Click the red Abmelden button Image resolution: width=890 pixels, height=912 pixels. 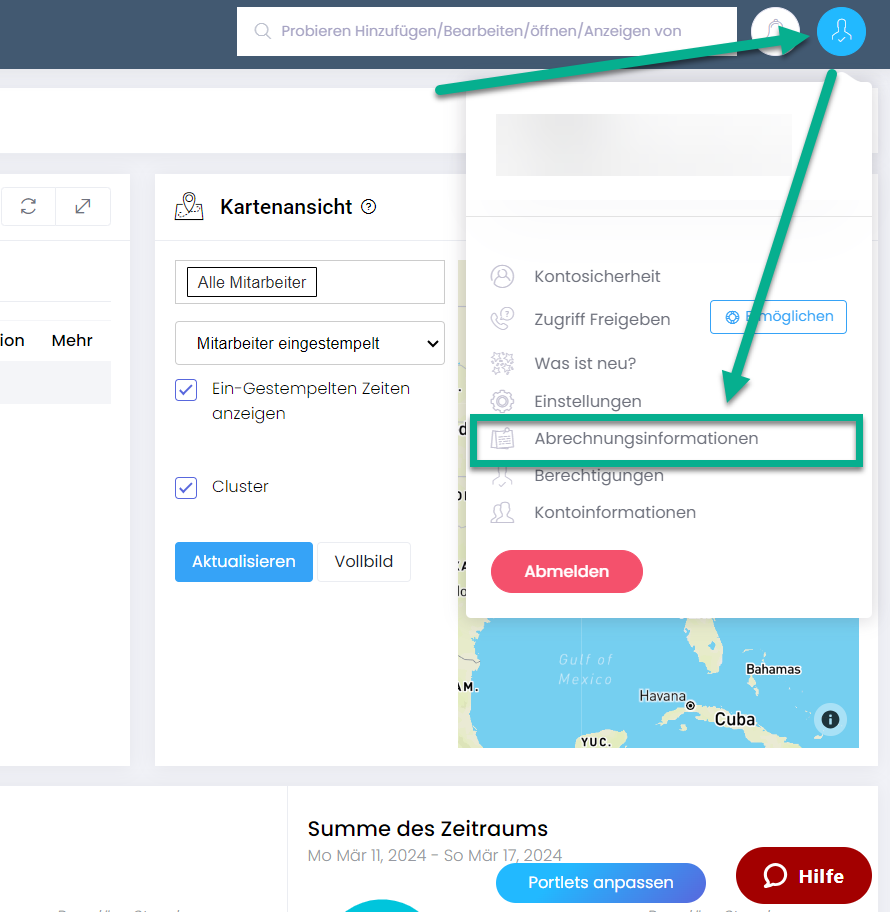tap(567, 571)
